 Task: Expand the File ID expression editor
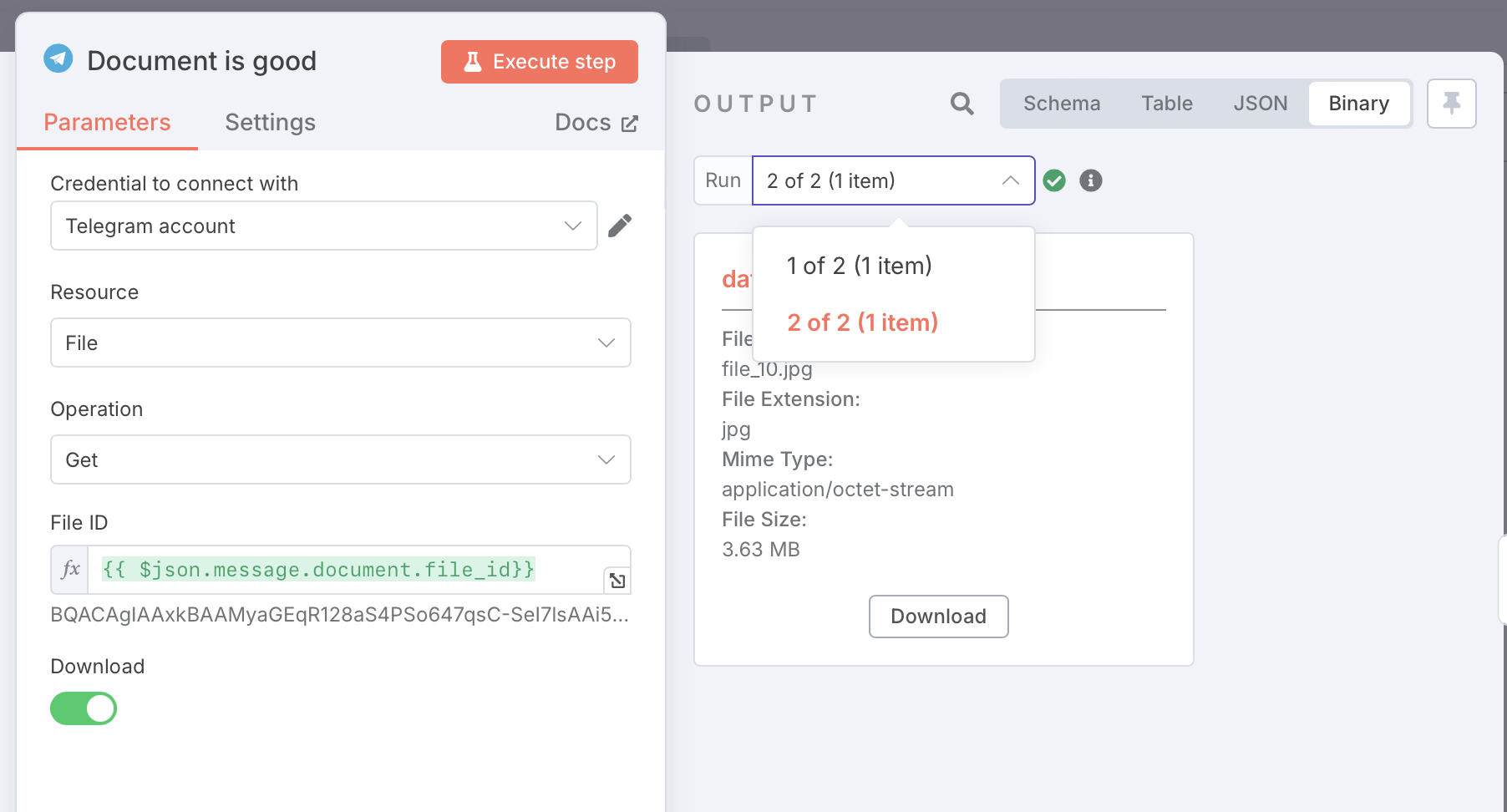(617, 581)
